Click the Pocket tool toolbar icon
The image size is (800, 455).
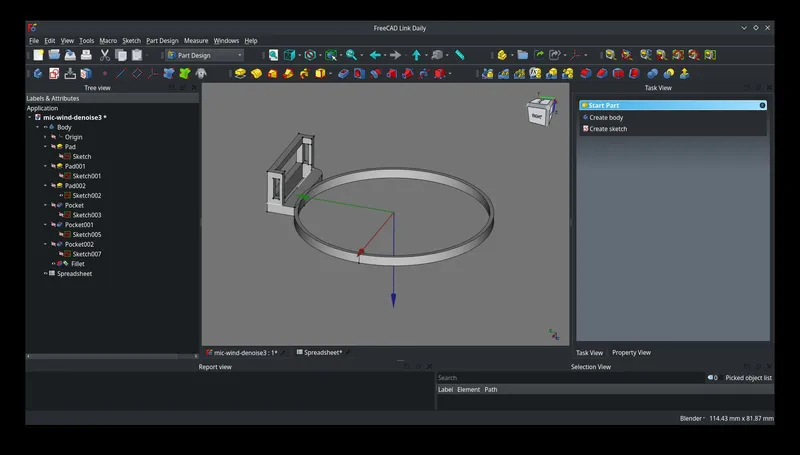(343, 74)
